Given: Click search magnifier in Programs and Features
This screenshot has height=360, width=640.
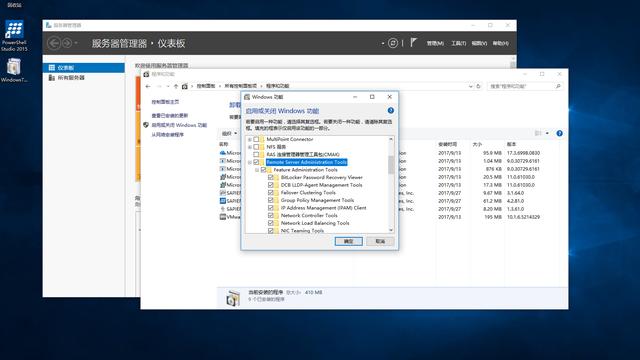Looking at the screenshot, I should click(x=558, y=86).
